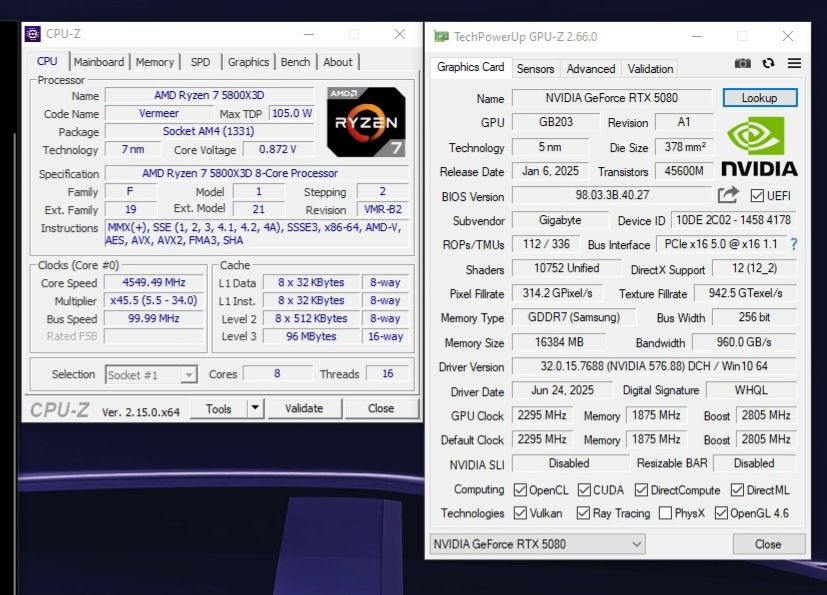Toggle DirectML checkbox
This screenshot has height=595, width=827.
click(737, 490)
